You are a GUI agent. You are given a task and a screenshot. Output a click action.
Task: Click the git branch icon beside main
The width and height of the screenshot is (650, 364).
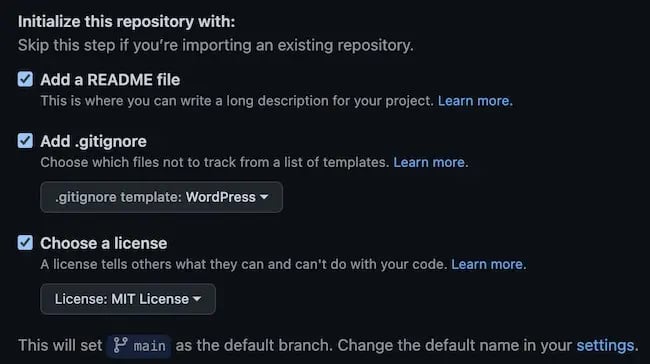pyautogui.click(x=120, y=345)
